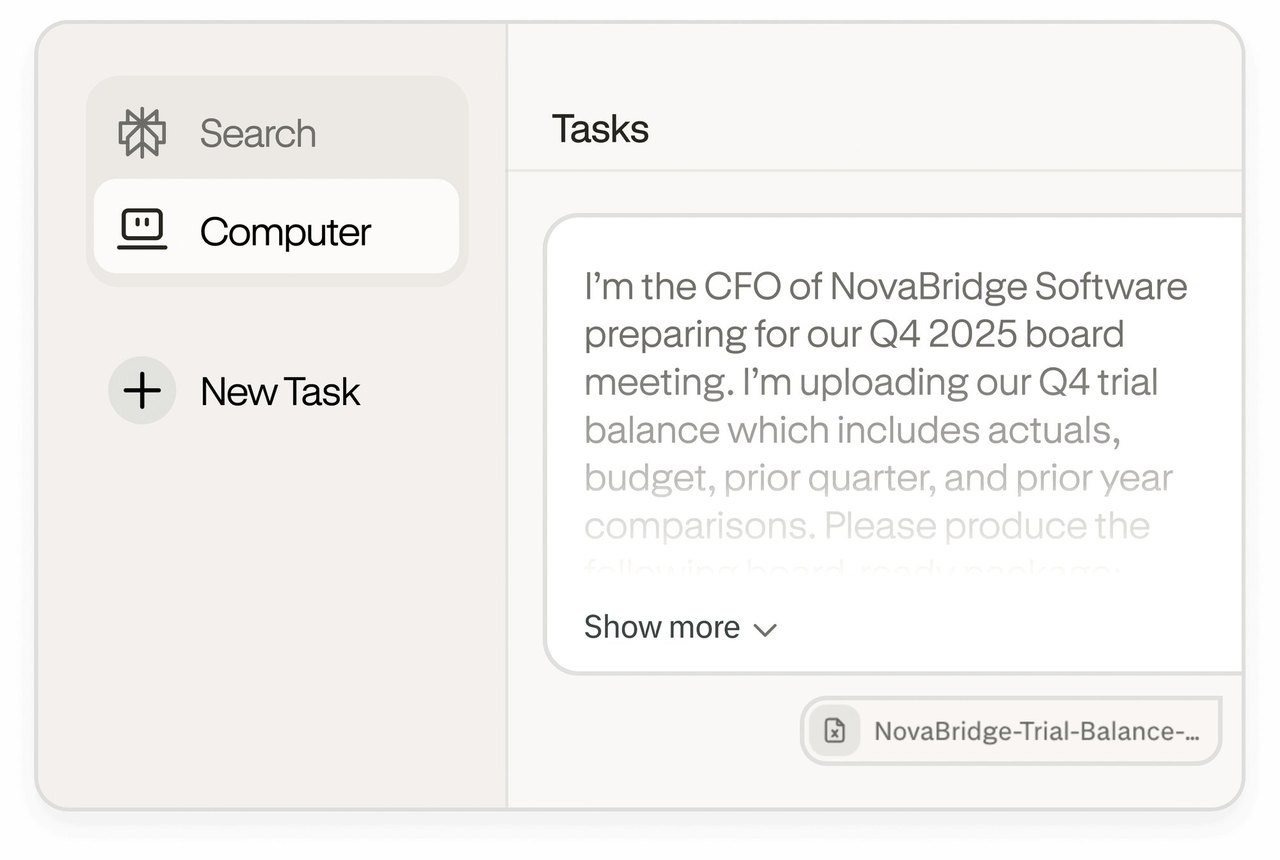Screen dimensions: 1280x860
Task: Click the line 'preparing for our Q4 2025 board'
Action: (854, 335)
